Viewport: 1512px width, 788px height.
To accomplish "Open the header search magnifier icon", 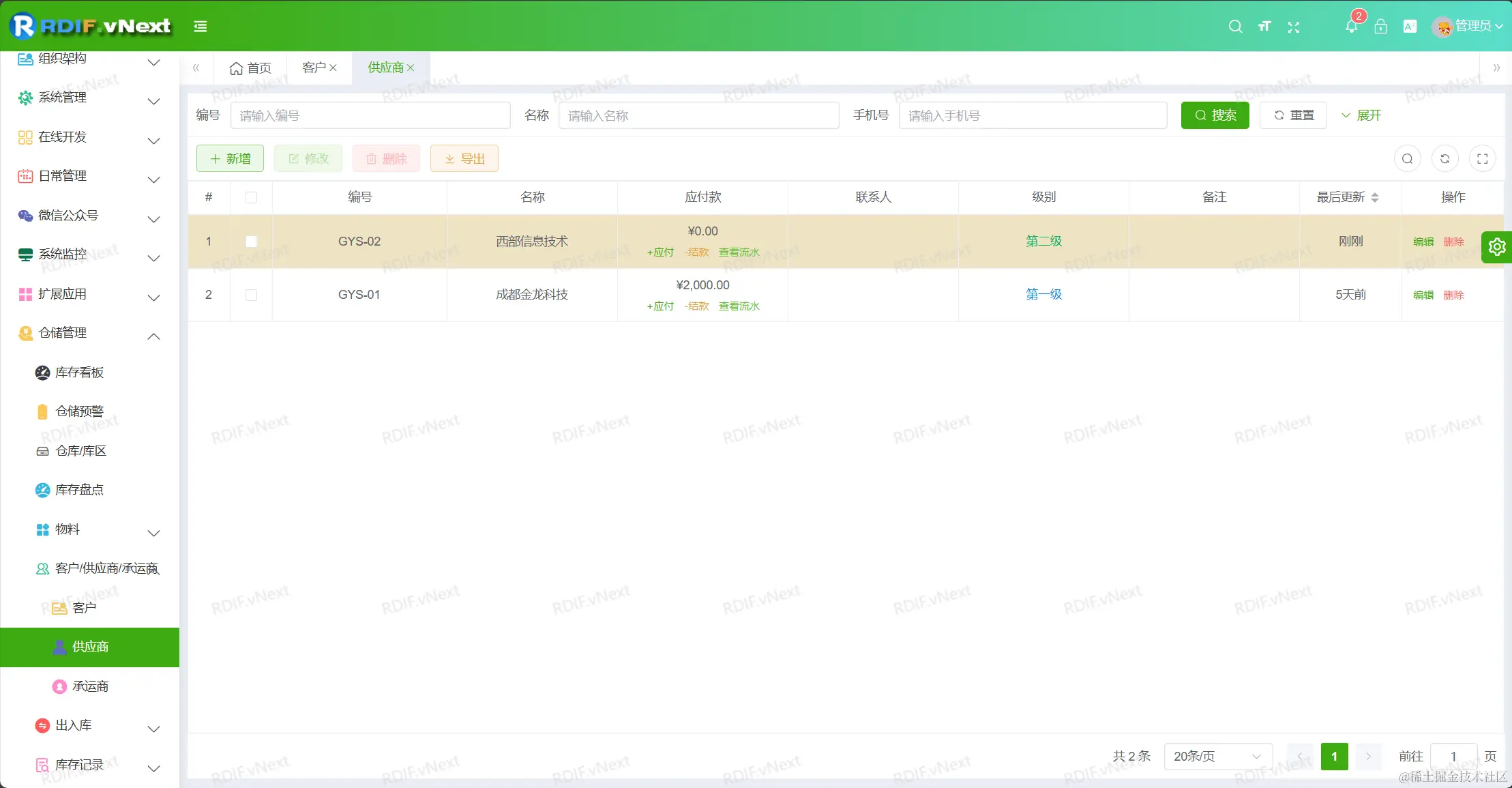I will [x=1235, y=27].
